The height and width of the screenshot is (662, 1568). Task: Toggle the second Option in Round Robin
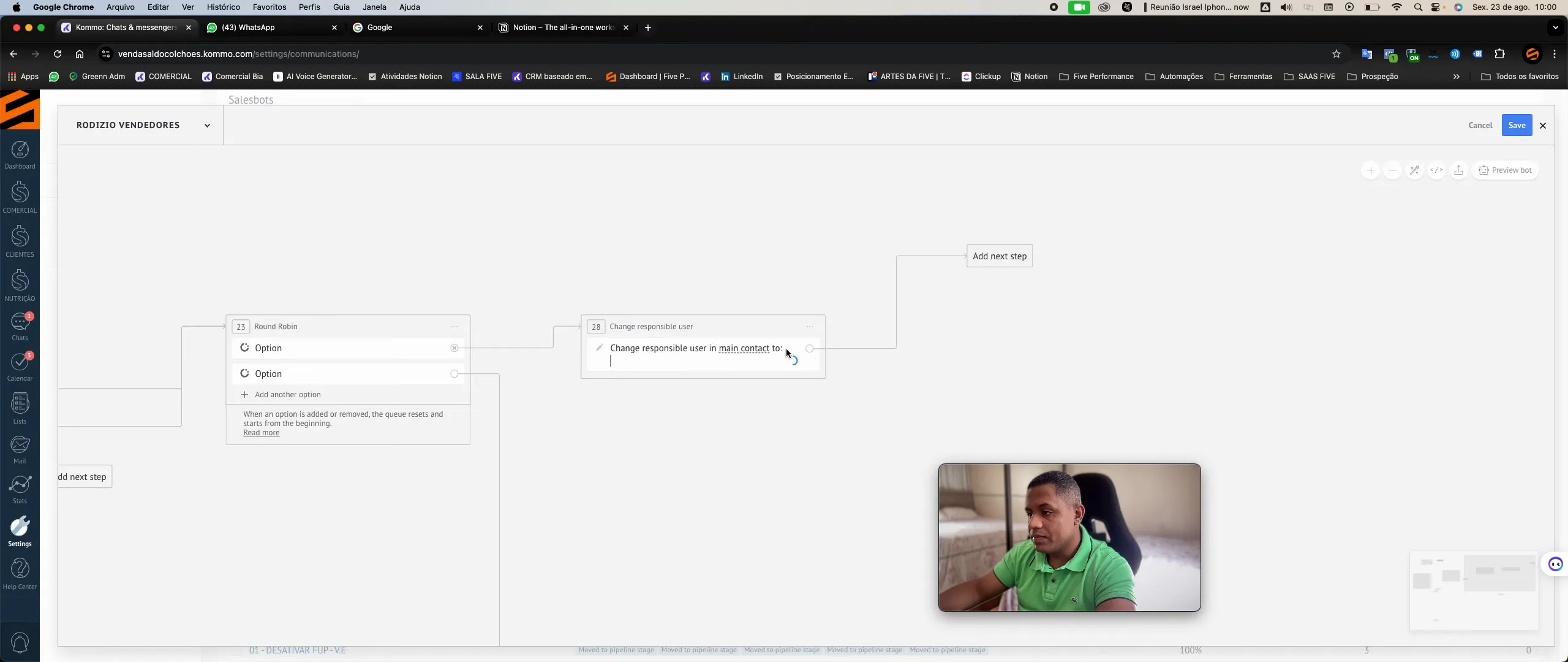(x=455, y=373)
